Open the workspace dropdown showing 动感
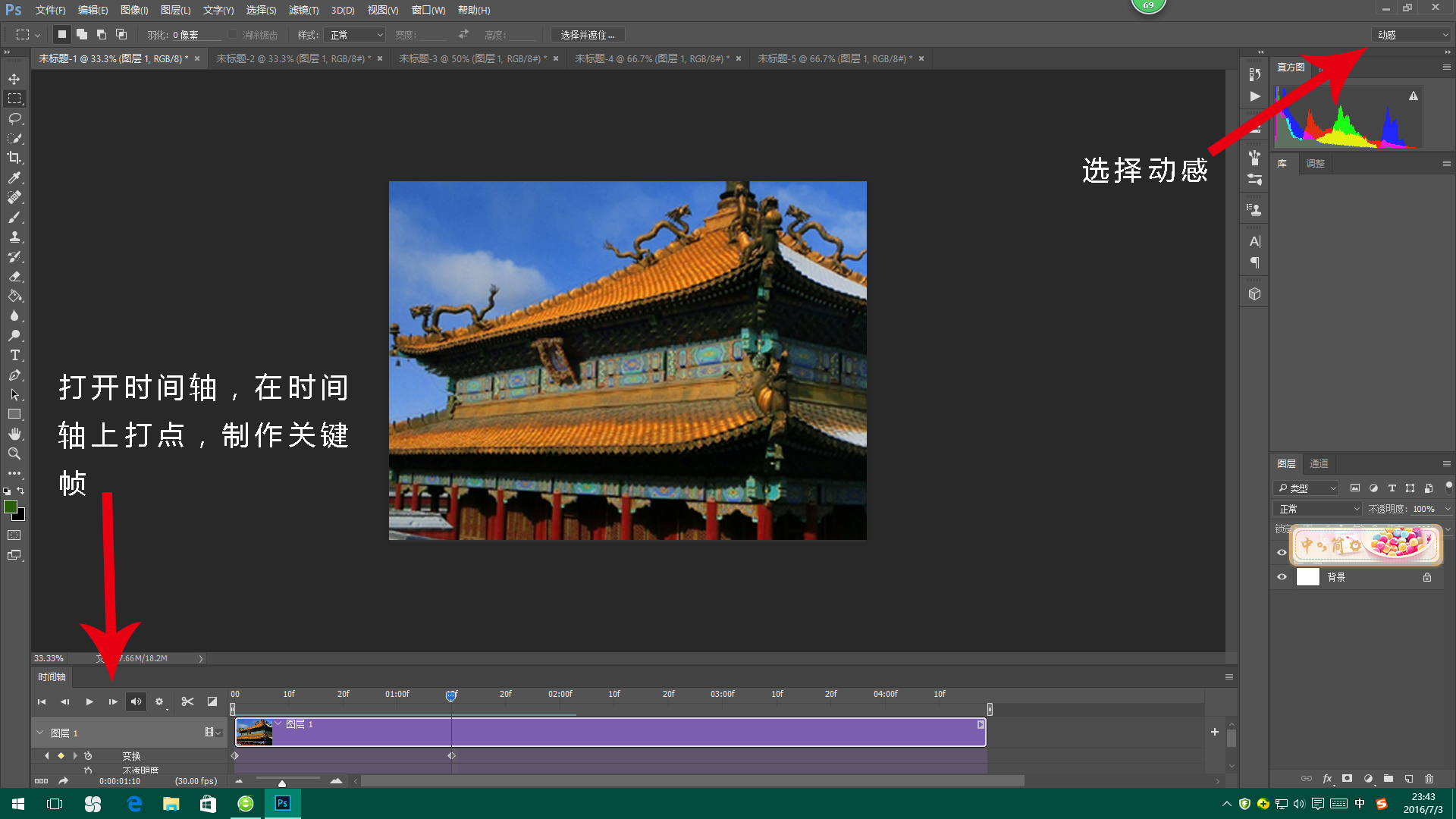The height and width of the screenshot is (819, 1456). [x=1413, y=35]
